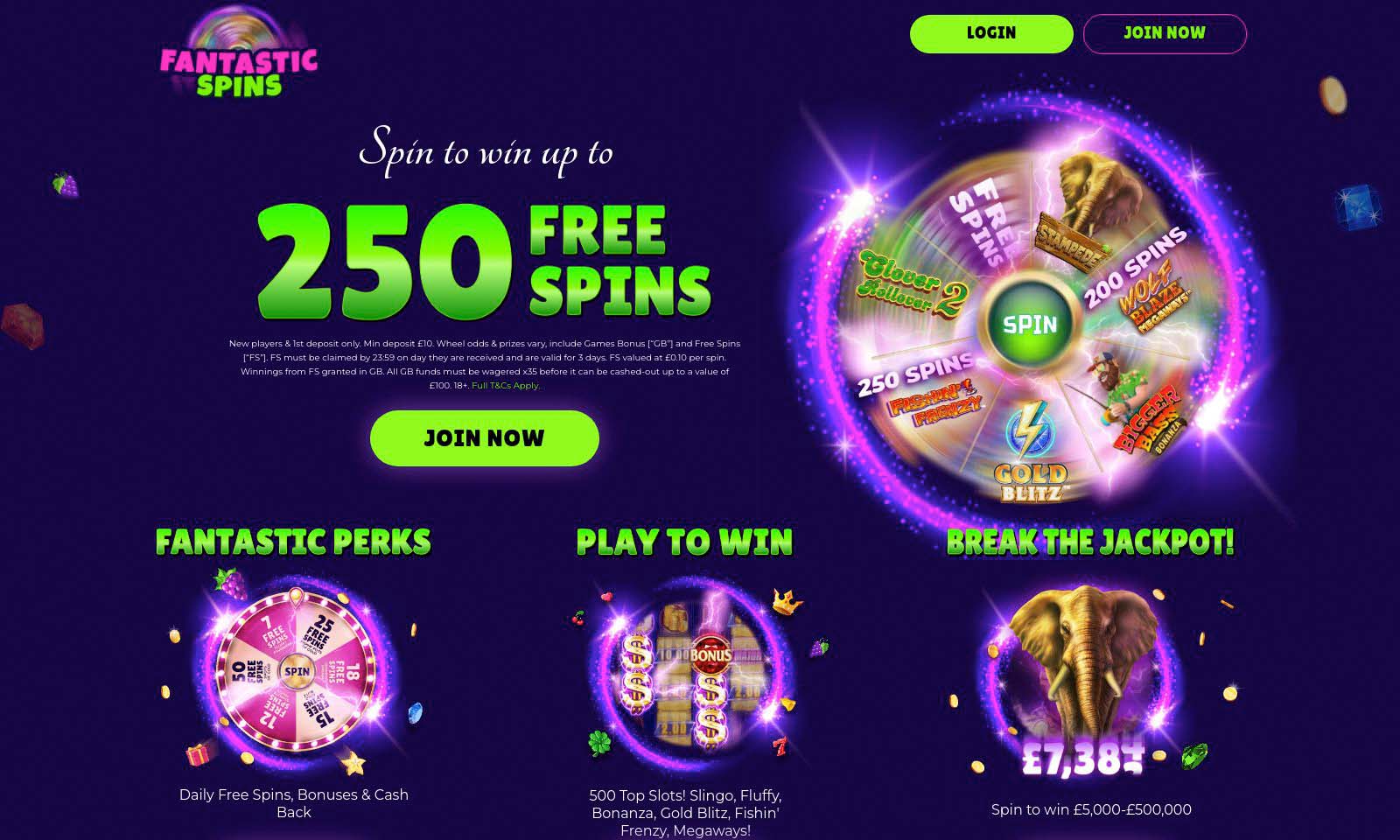Click the jackpot elephant image
The height and width of the screenshot is (840, 1400).
pyautogui.click(x=1088, y=672)
